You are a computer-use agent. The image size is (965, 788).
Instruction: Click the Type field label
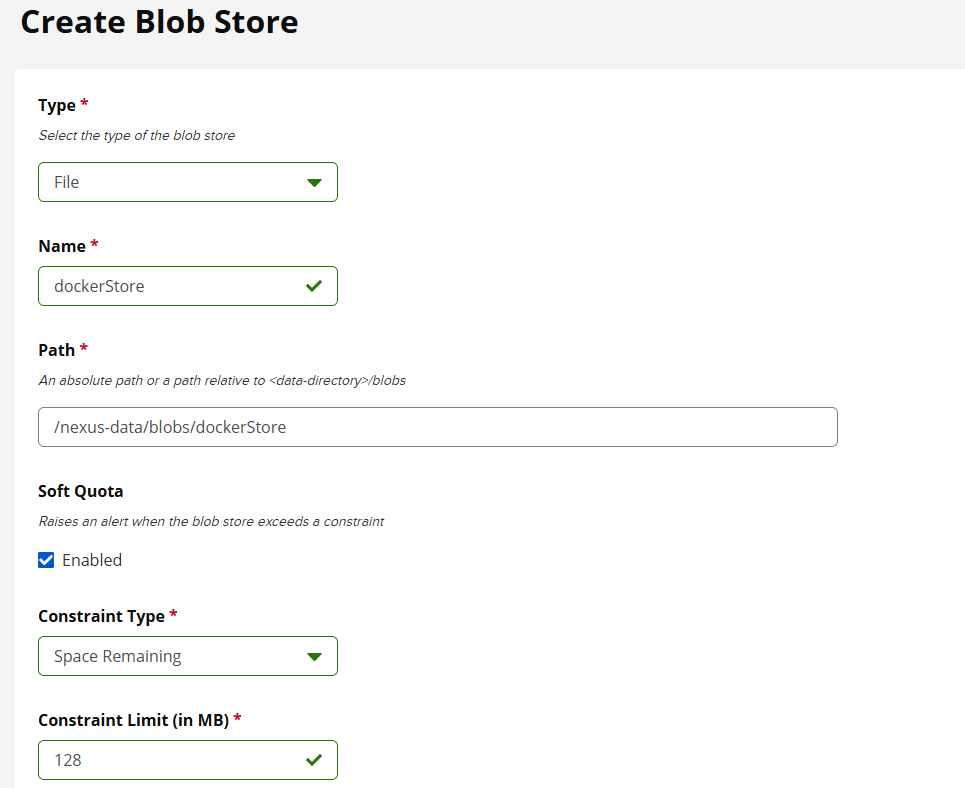coord(57,106)
